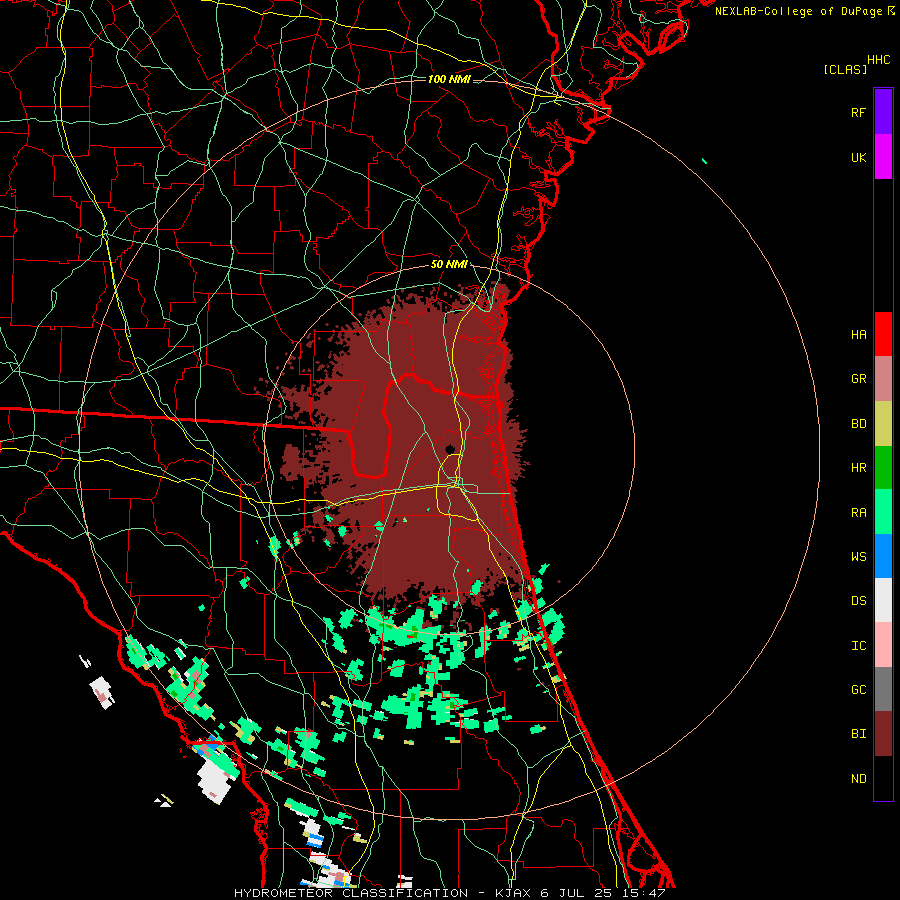Image resolution: width=900 pixels, height=900 pixels.
Task: Click the DS legend label
Action: (x=858, y=601)
